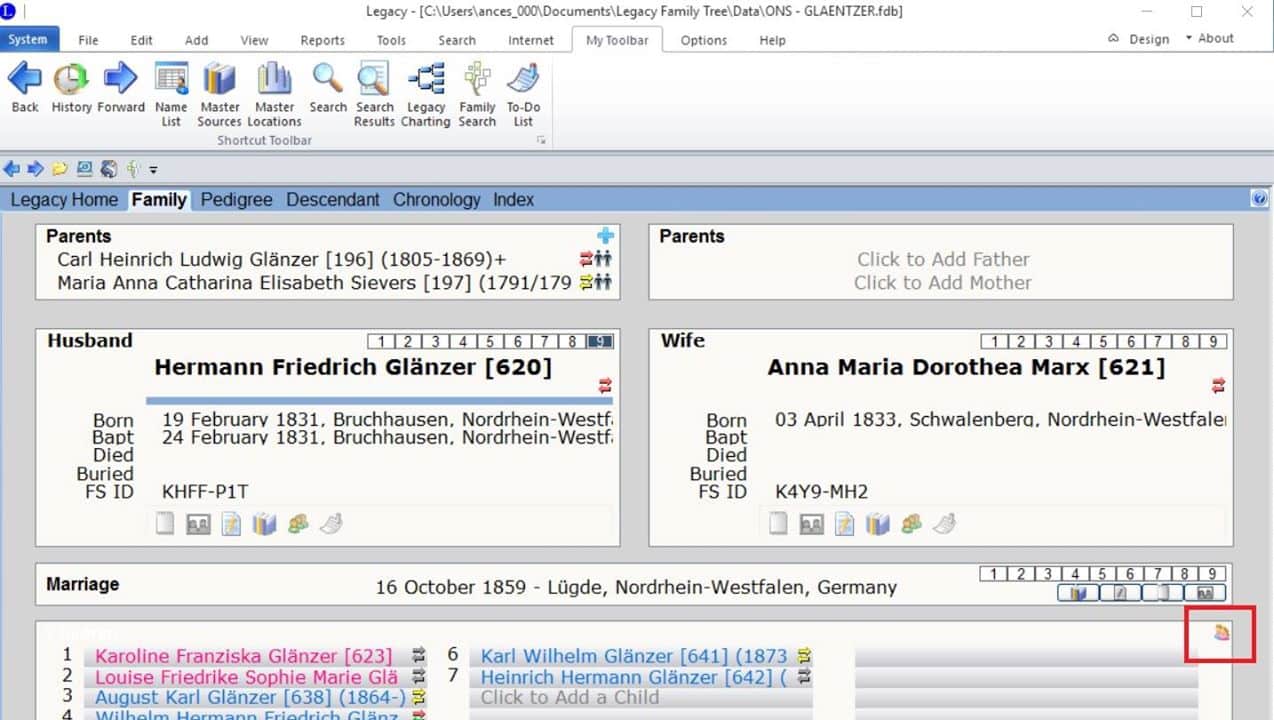Click marriage notes pencil button

1120,593
